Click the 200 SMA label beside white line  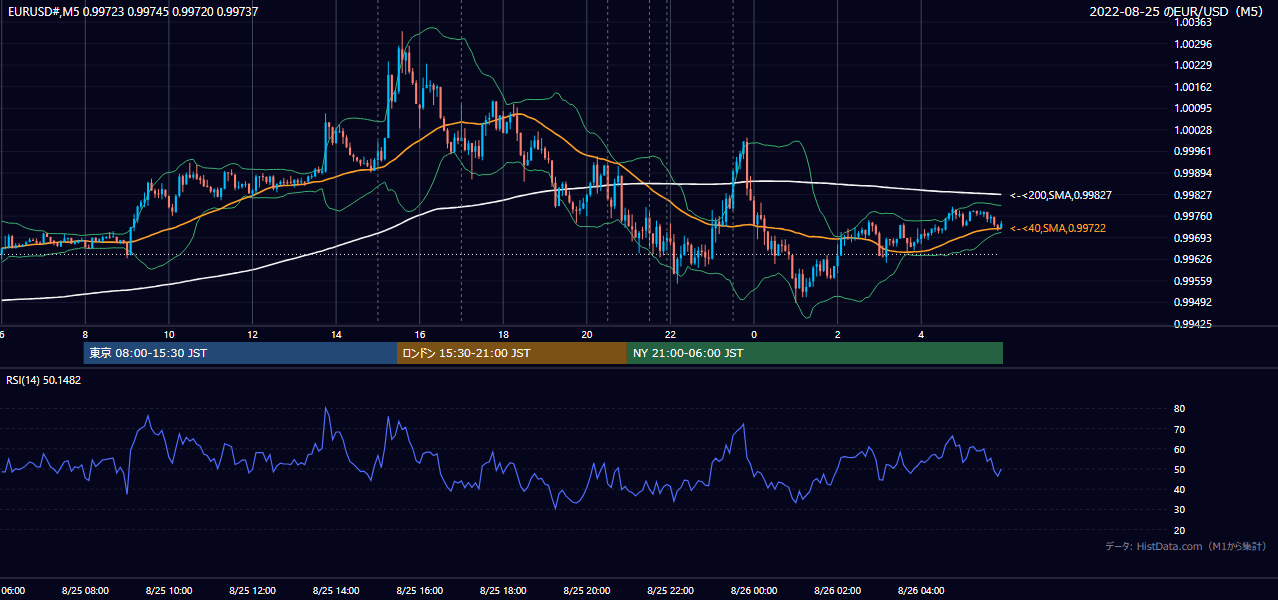[x=1061, y=195]
